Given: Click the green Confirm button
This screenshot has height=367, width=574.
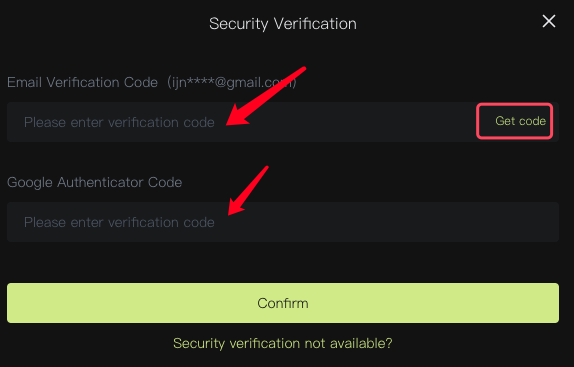Looking at the screenshot, I should pyautogui.click(x=283, y=303).
